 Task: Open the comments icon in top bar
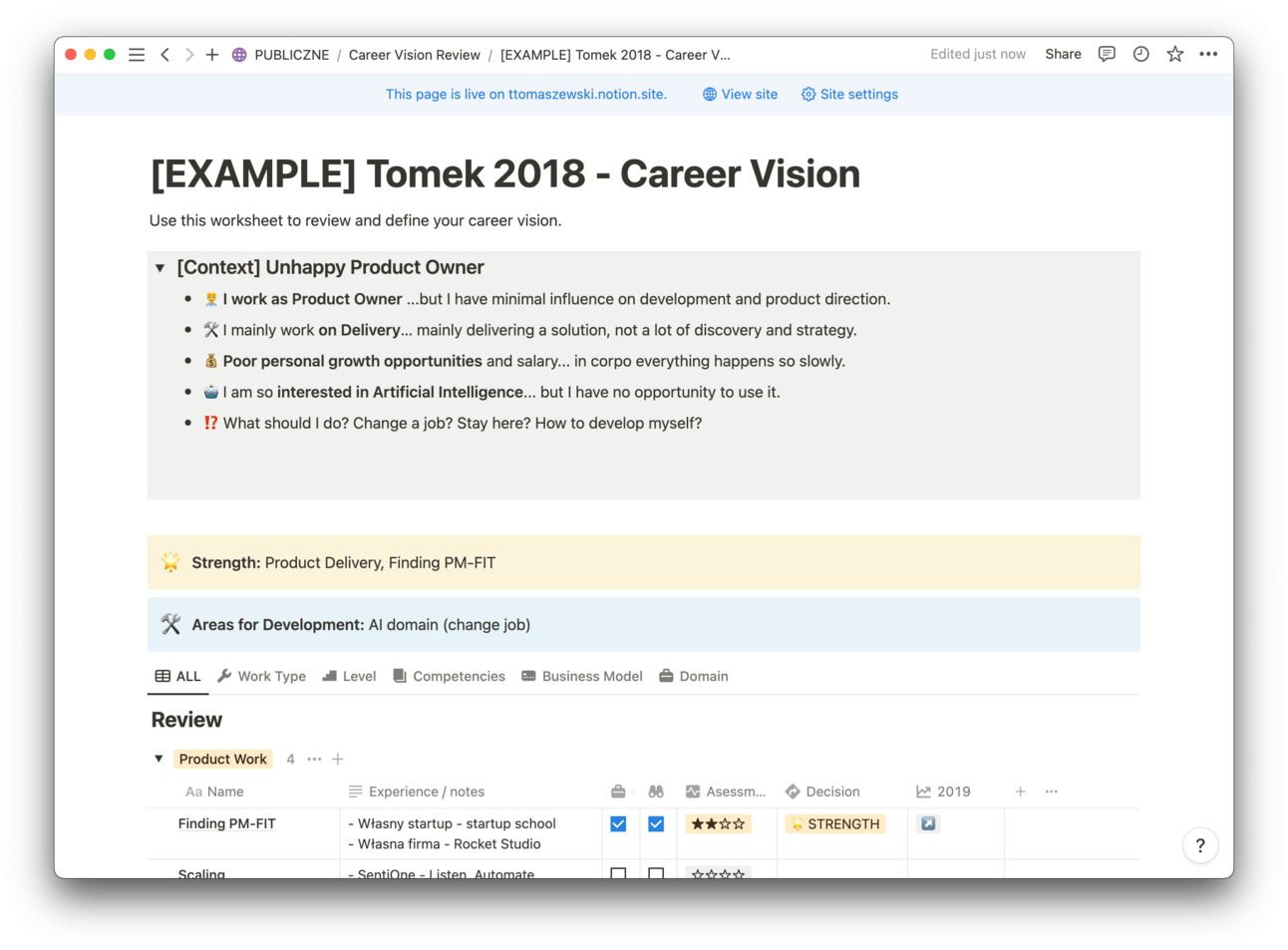pos(1107,54)
